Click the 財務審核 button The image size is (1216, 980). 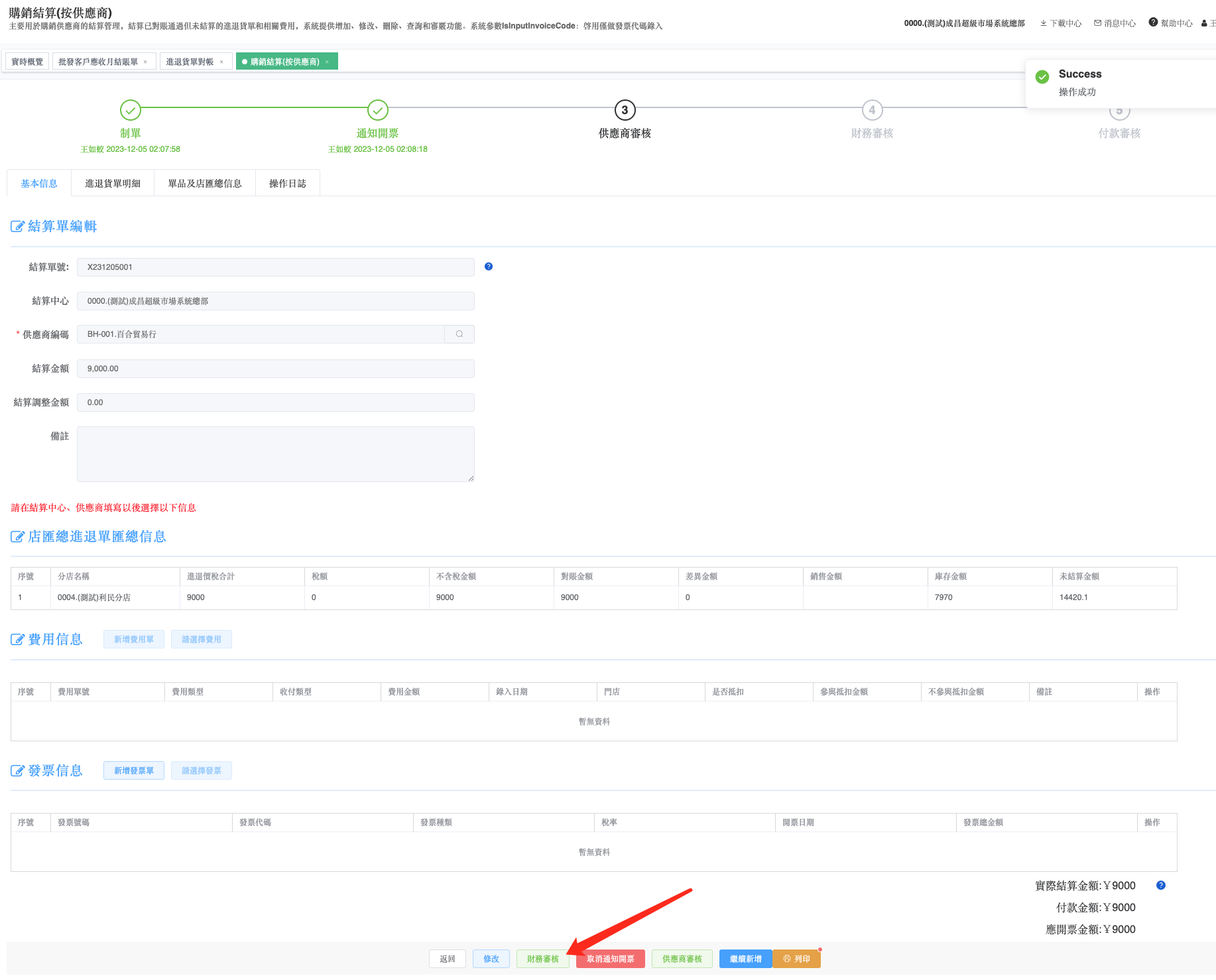point(542,959)
